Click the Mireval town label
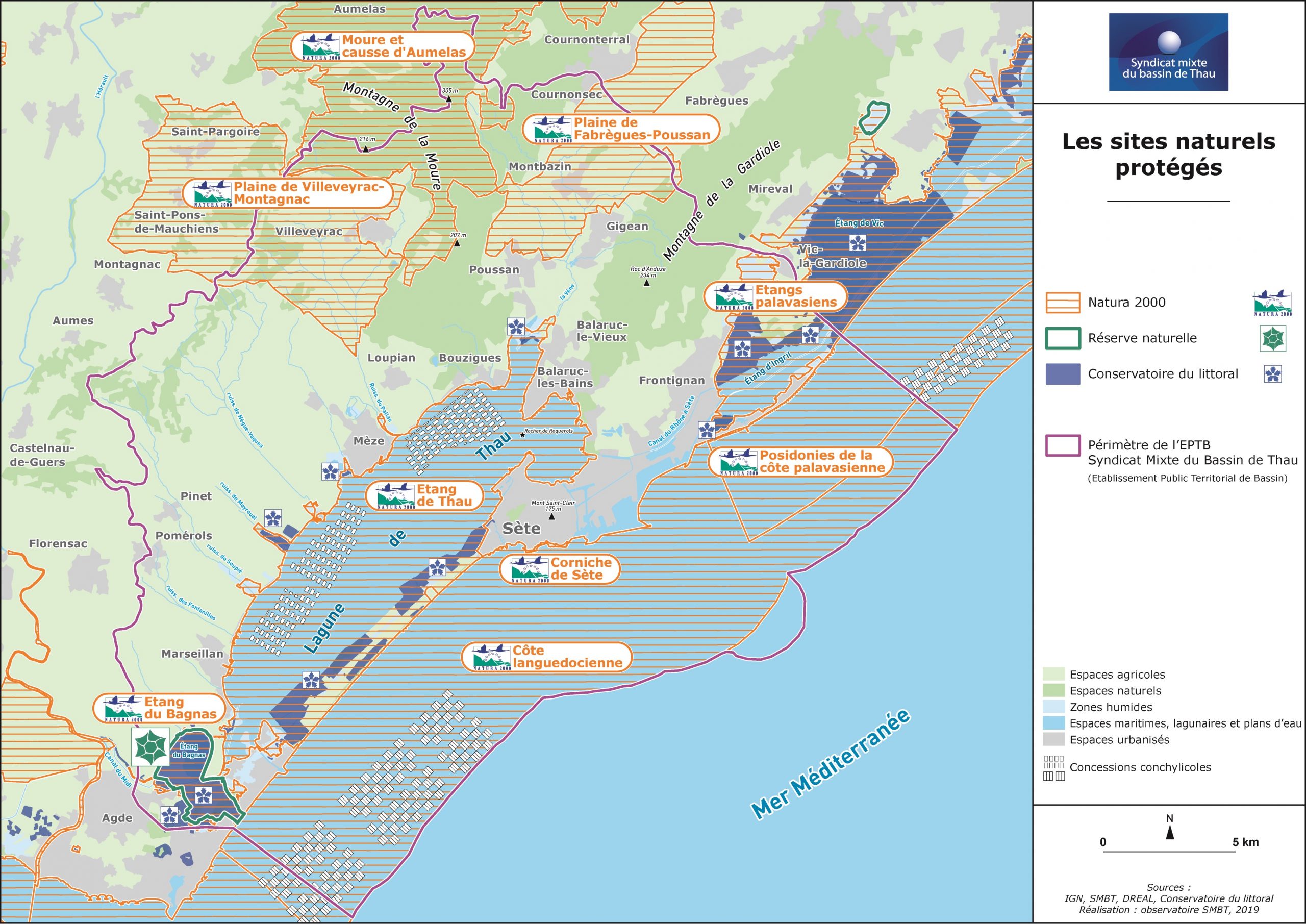This screenshot has height=924, width=1306. (x=770, y=189)
